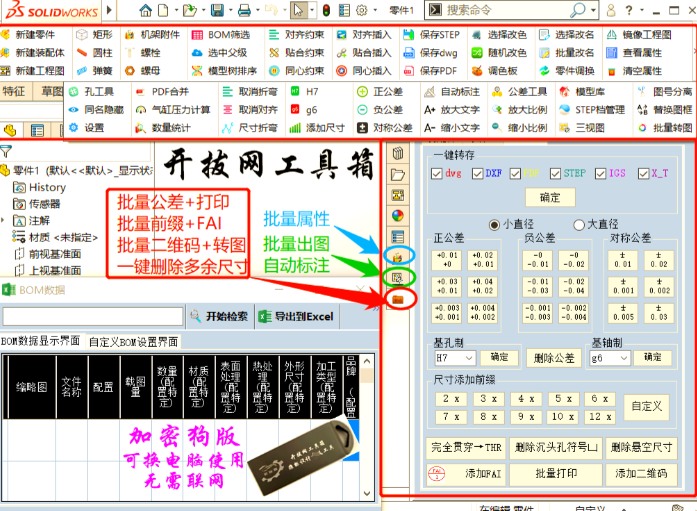Select 大直径 radio button
The width and height of the screenshot is (697, 511).
click(x=579, y=225)
